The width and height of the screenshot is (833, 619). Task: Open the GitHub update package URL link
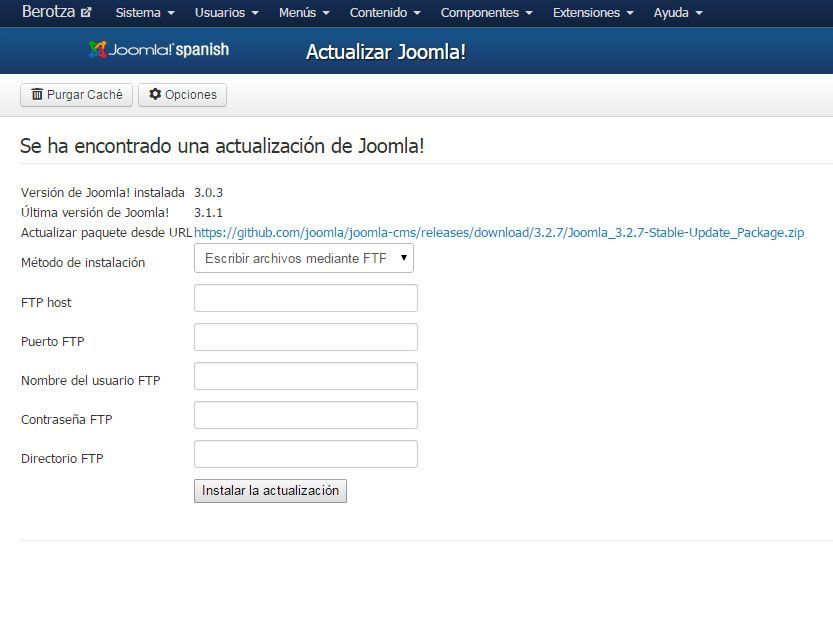tap(499, 233)
